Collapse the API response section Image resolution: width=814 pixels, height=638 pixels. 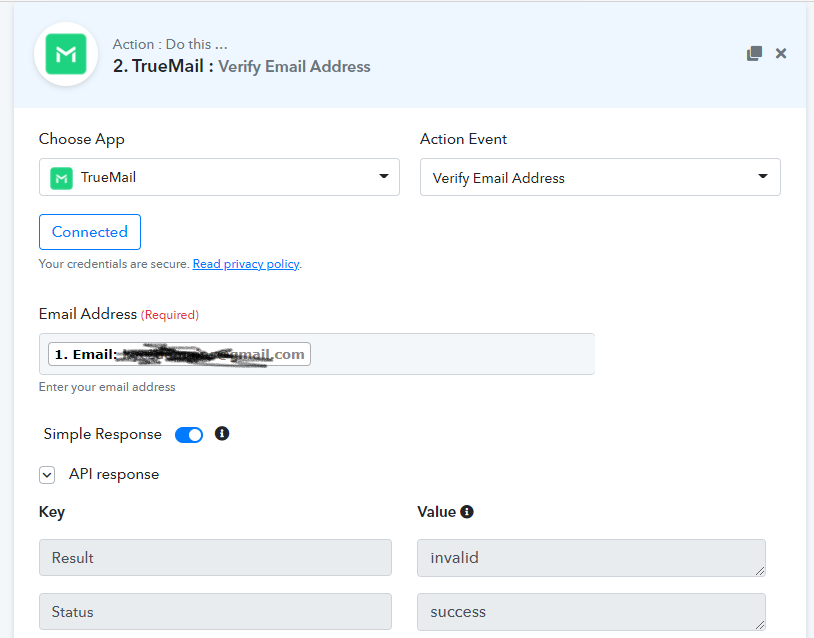point(47,475)
